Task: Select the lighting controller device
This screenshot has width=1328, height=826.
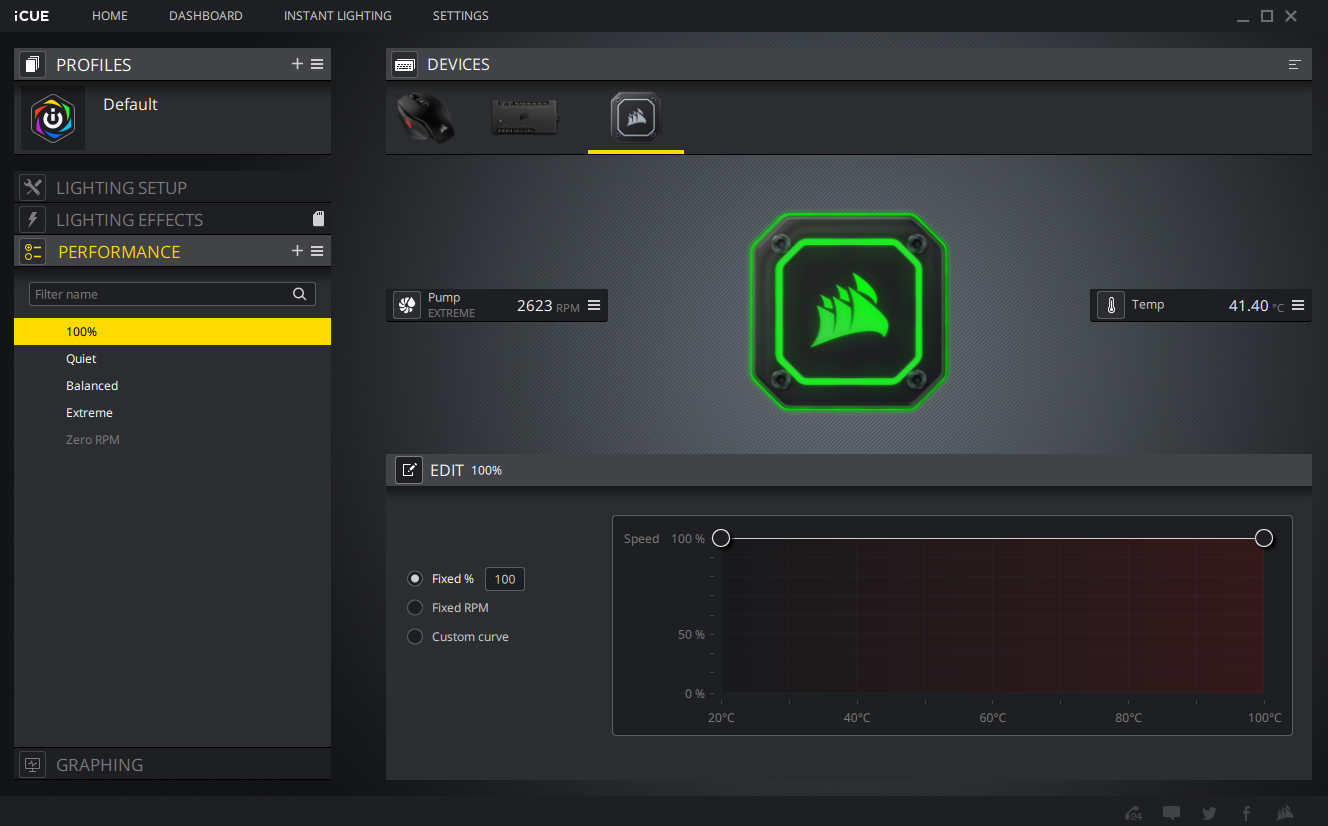Action: pyautogui.click(x=525, y=116)
